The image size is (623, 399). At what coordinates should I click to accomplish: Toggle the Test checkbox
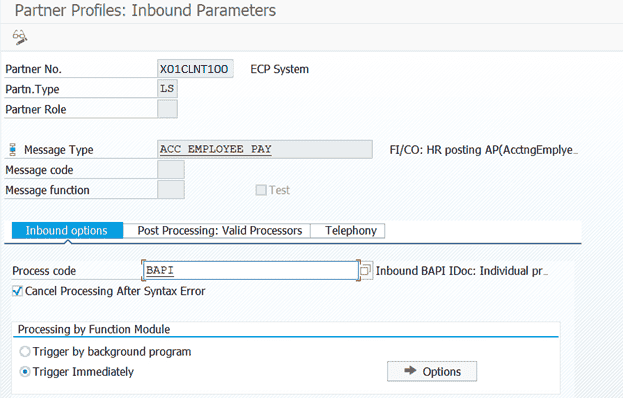point(261,190)
